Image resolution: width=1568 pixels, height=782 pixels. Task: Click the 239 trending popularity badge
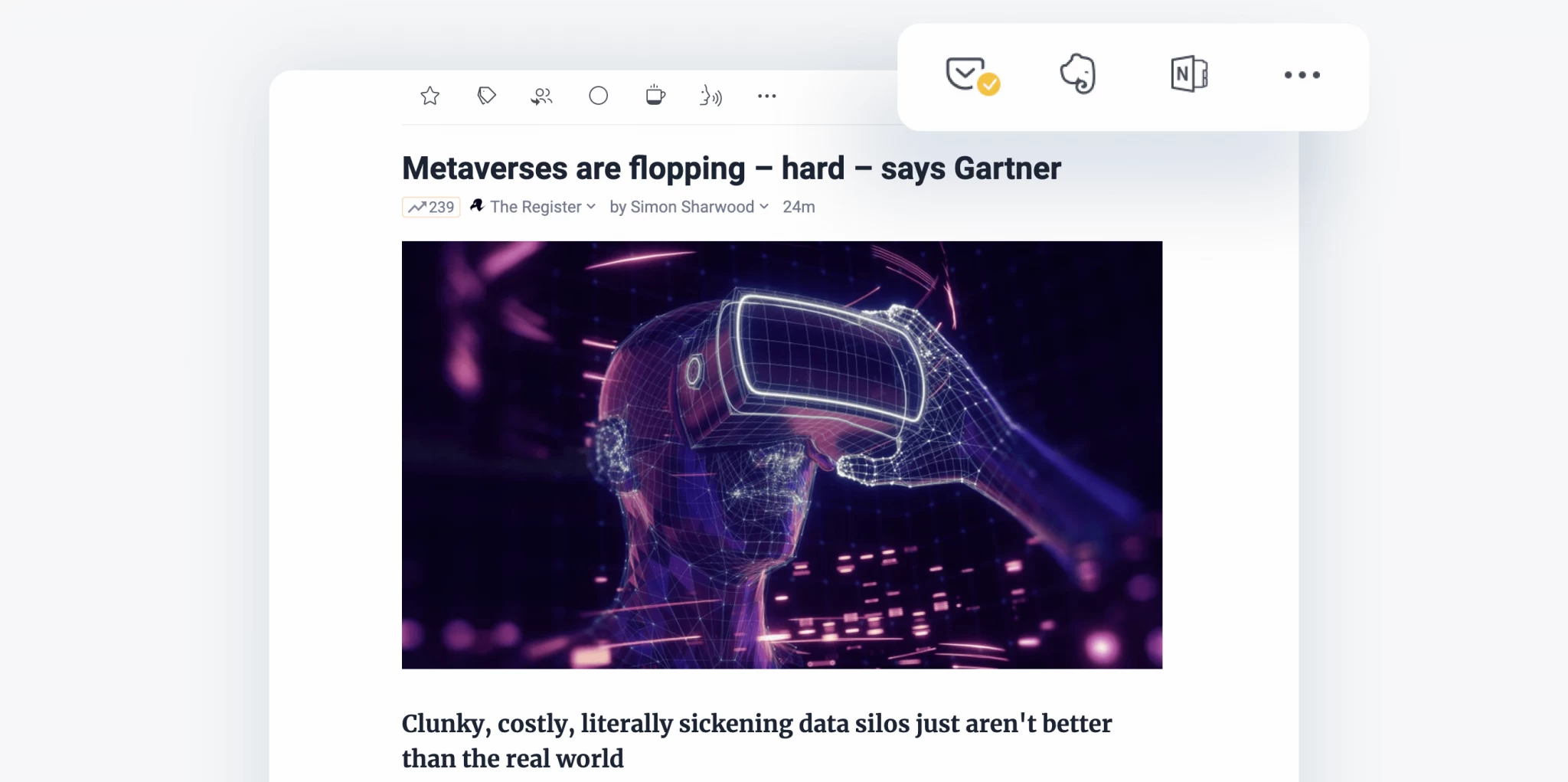tap(431, 207)
